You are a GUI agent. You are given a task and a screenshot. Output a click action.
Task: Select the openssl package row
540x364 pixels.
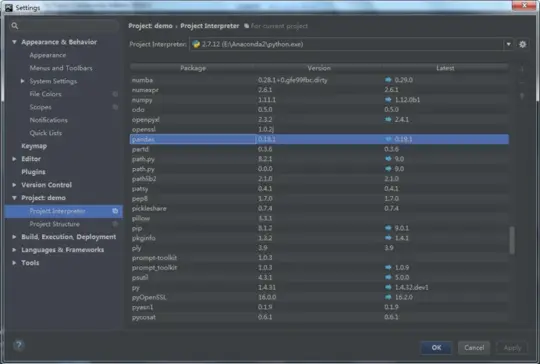point(319,129)
